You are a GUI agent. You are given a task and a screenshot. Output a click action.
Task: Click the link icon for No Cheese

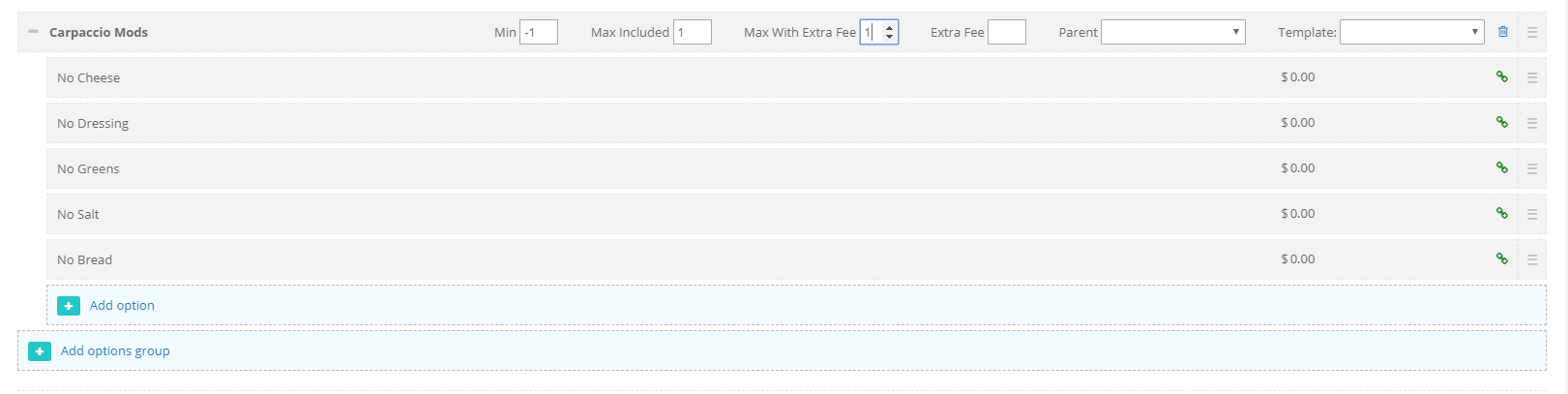[1502, 76]
